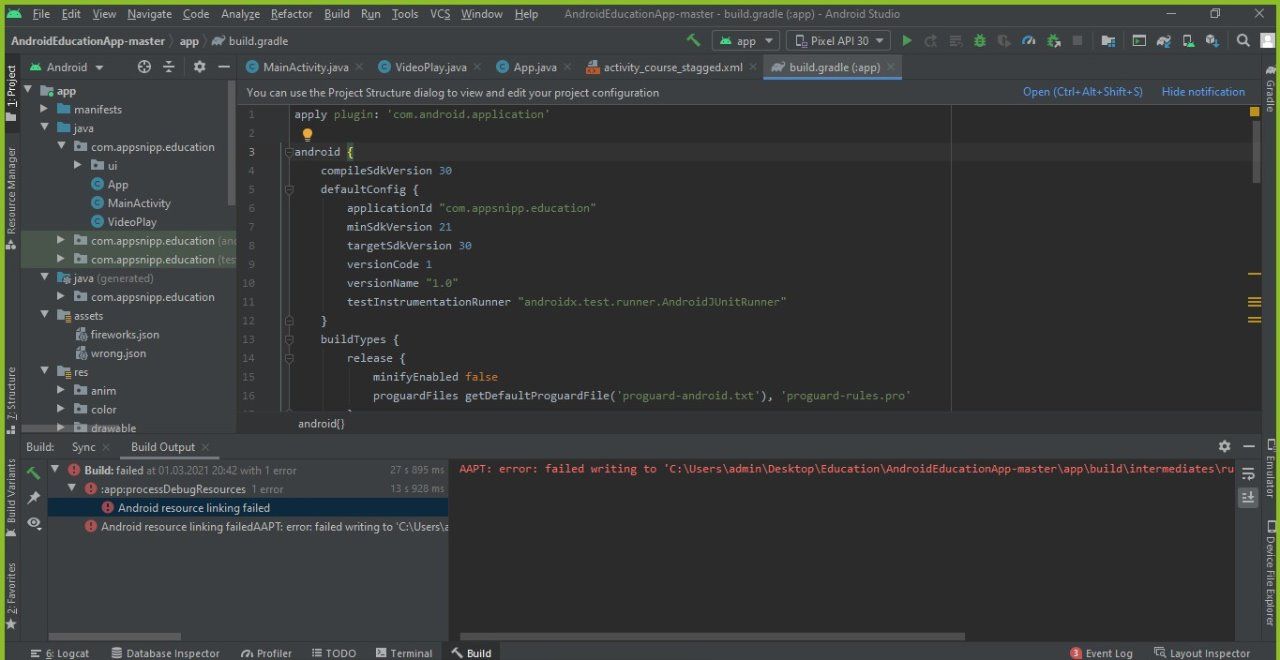Toggle soft-wrap in build output console
The image size is (1280, 660).
(1248, 474)
